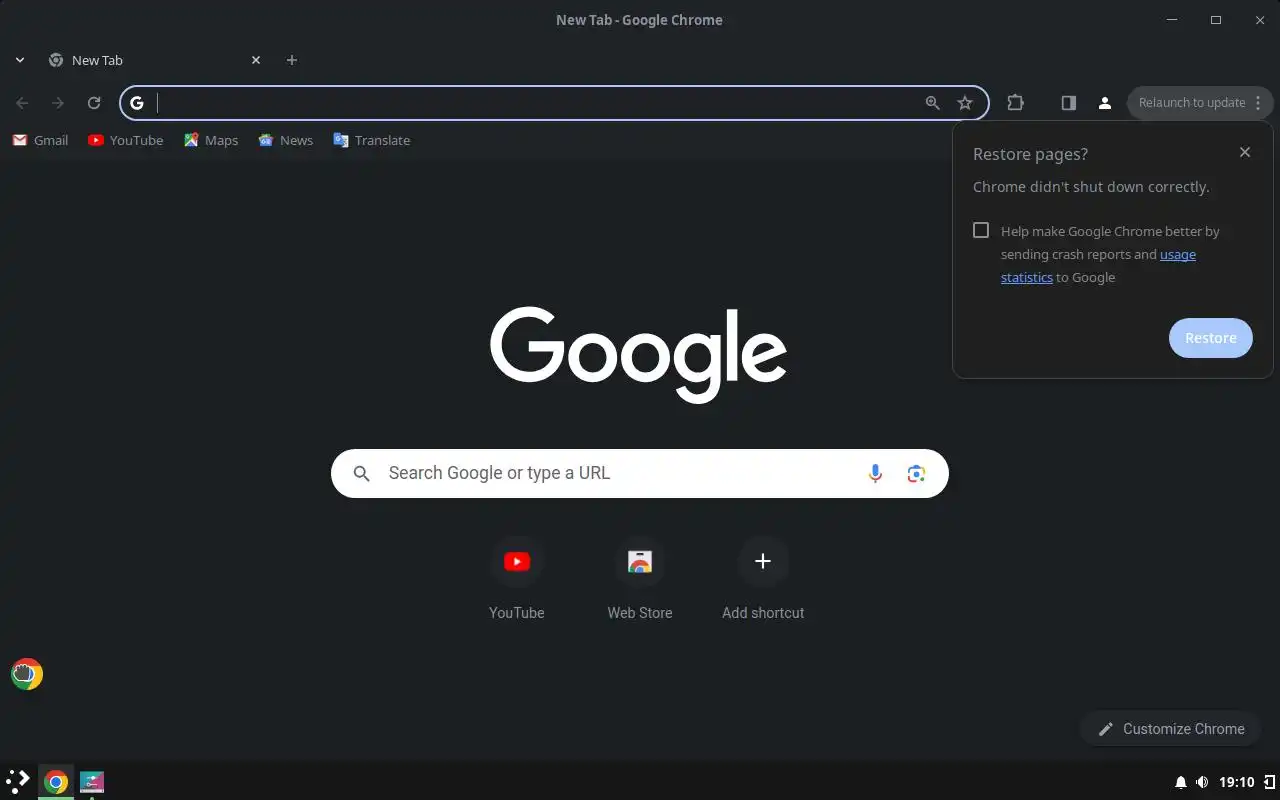Open Gmail bookmark
This screenshot has width=1280, height=800.
(x=40, y=140)
